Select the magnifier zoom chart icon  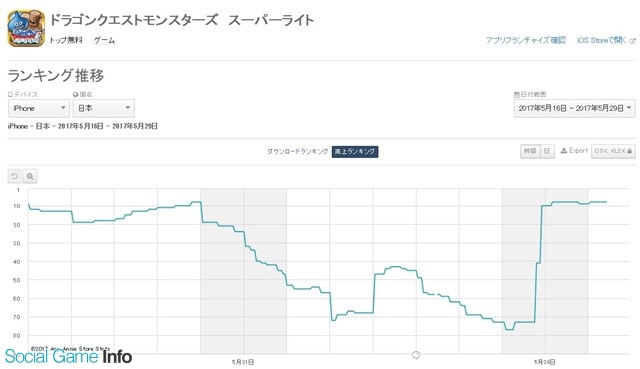coord(30,176)
